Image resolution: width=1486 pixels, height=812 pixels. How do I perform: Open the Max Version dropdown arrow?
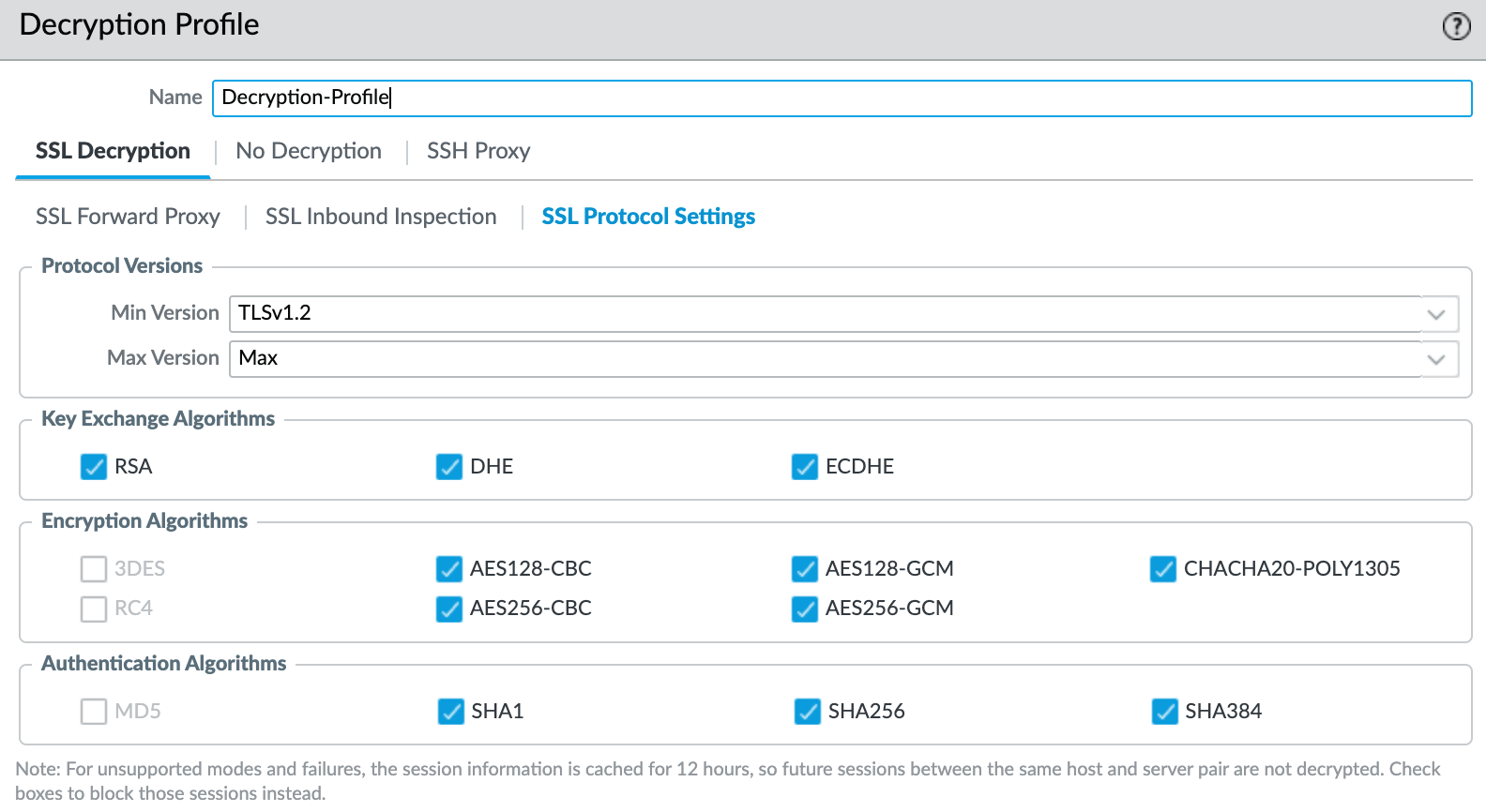[x=1435, y=359]
